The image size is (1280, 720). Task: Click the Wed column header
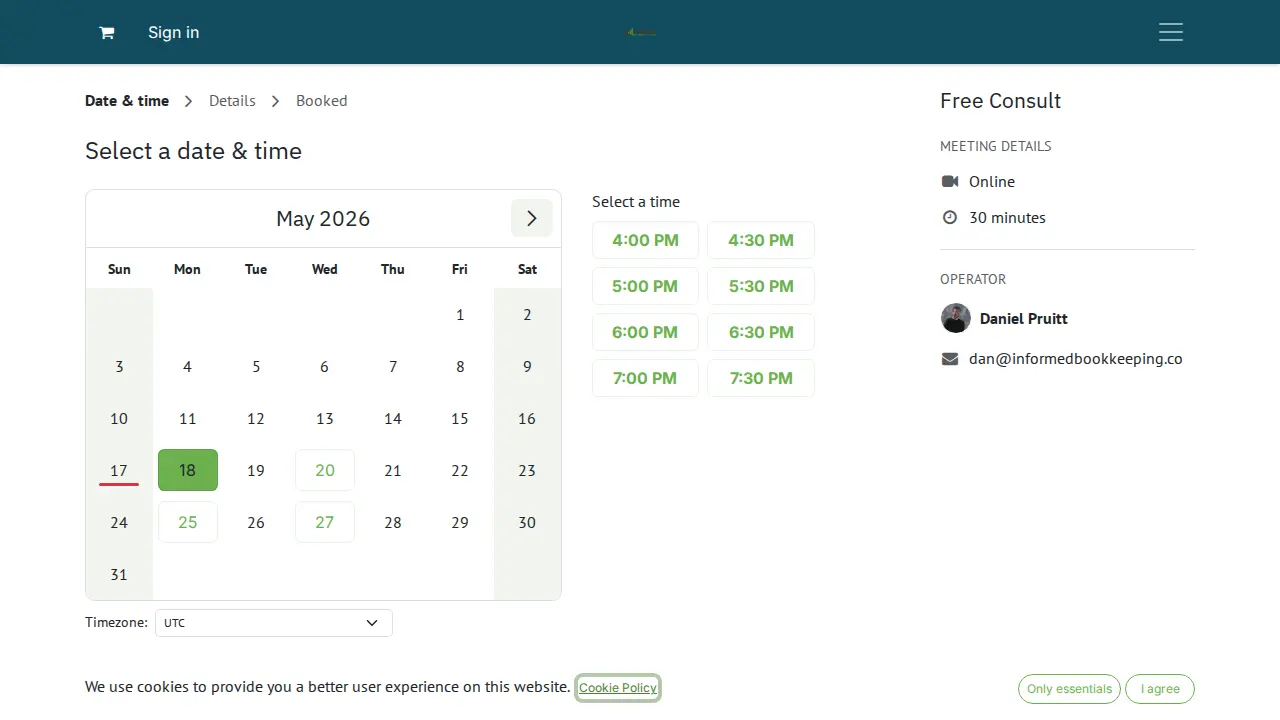(x=325, y=269)
